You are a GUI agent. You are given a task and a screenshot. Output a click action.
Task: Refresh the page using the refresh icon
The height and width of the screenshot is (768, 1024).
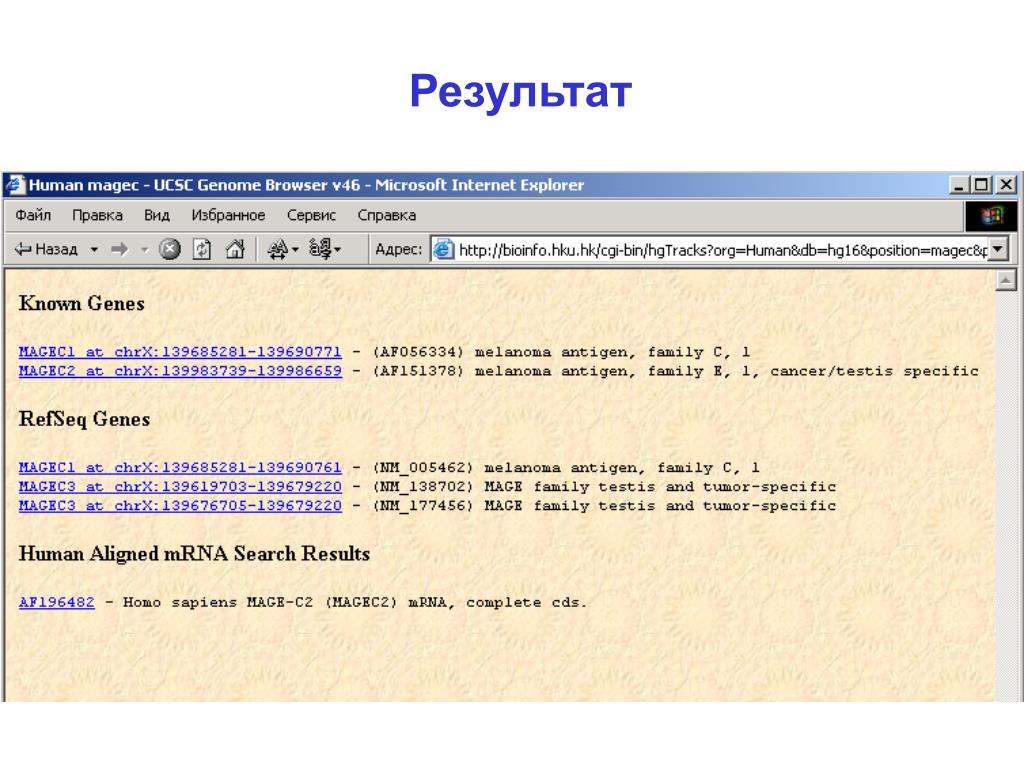(x=202, y=249)
